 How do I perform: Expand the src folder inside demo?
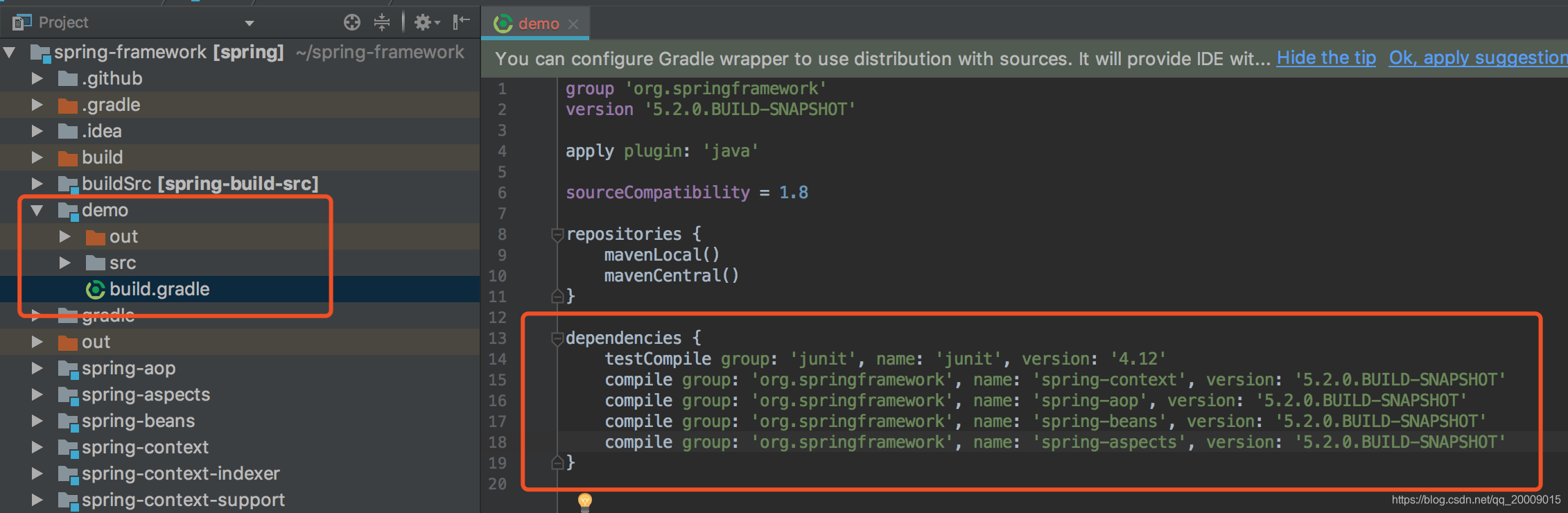point(65,263)
